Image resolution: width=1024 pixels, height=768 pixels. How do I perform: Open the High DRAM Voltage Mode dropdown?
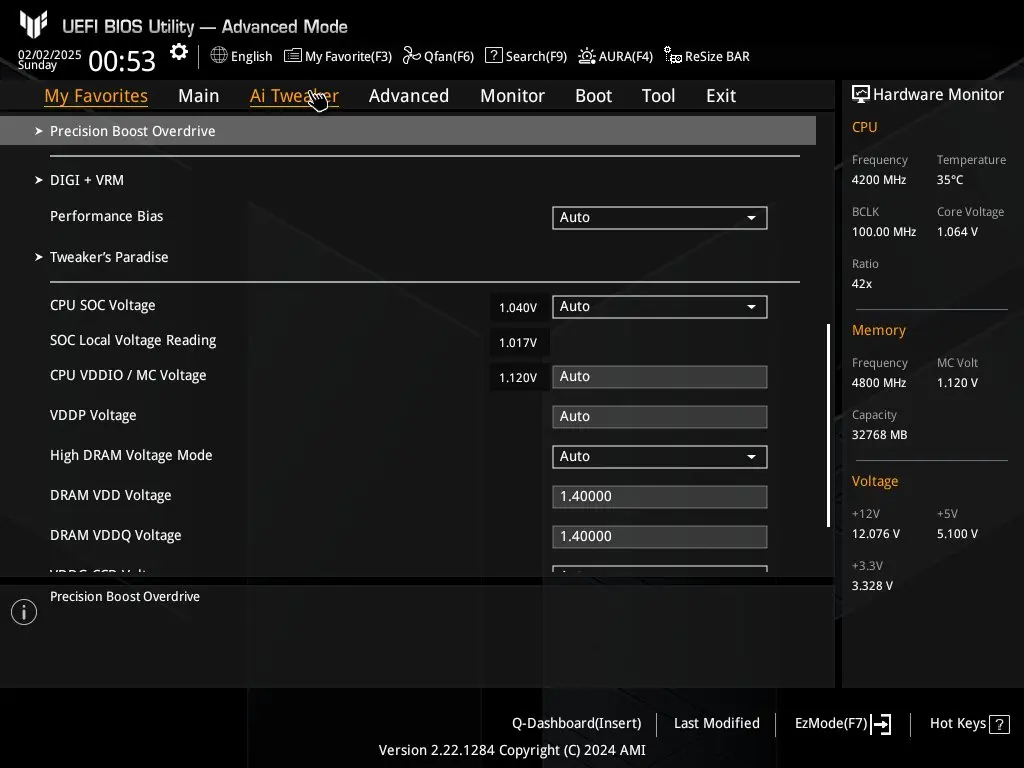point(660,456)
